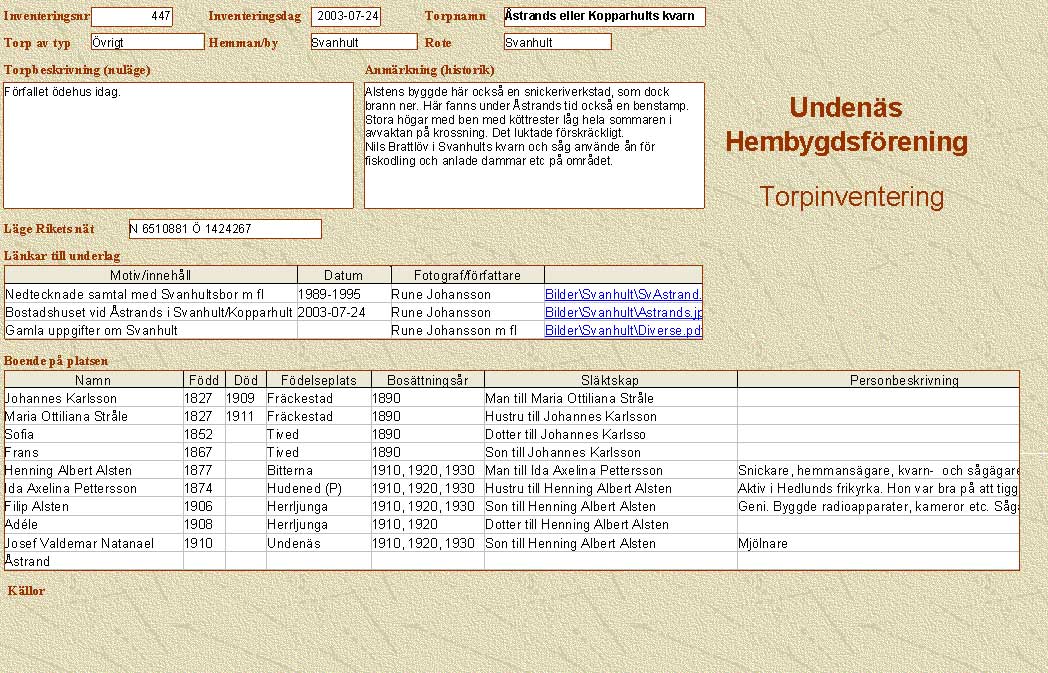Screen dimensions: 1048x673
Task: Click the Rote field
Action: (557, 42)
